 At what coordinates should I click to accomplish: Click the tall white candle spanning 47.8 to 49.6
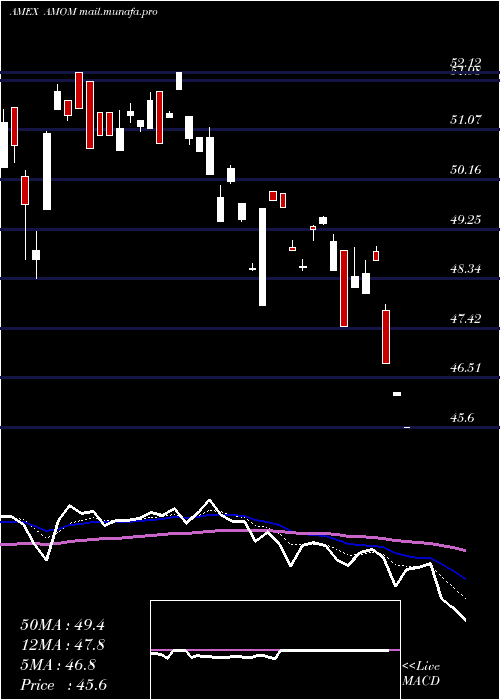click(262, 257)
